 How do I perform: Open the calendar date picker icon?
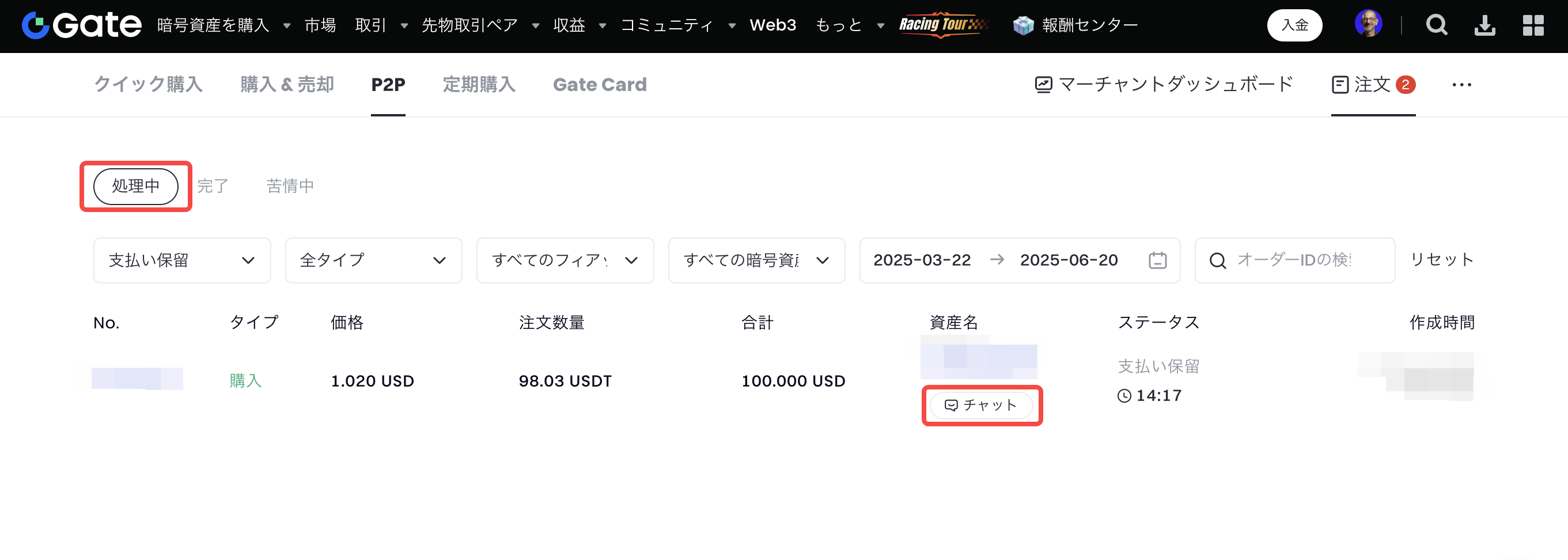1157,260
